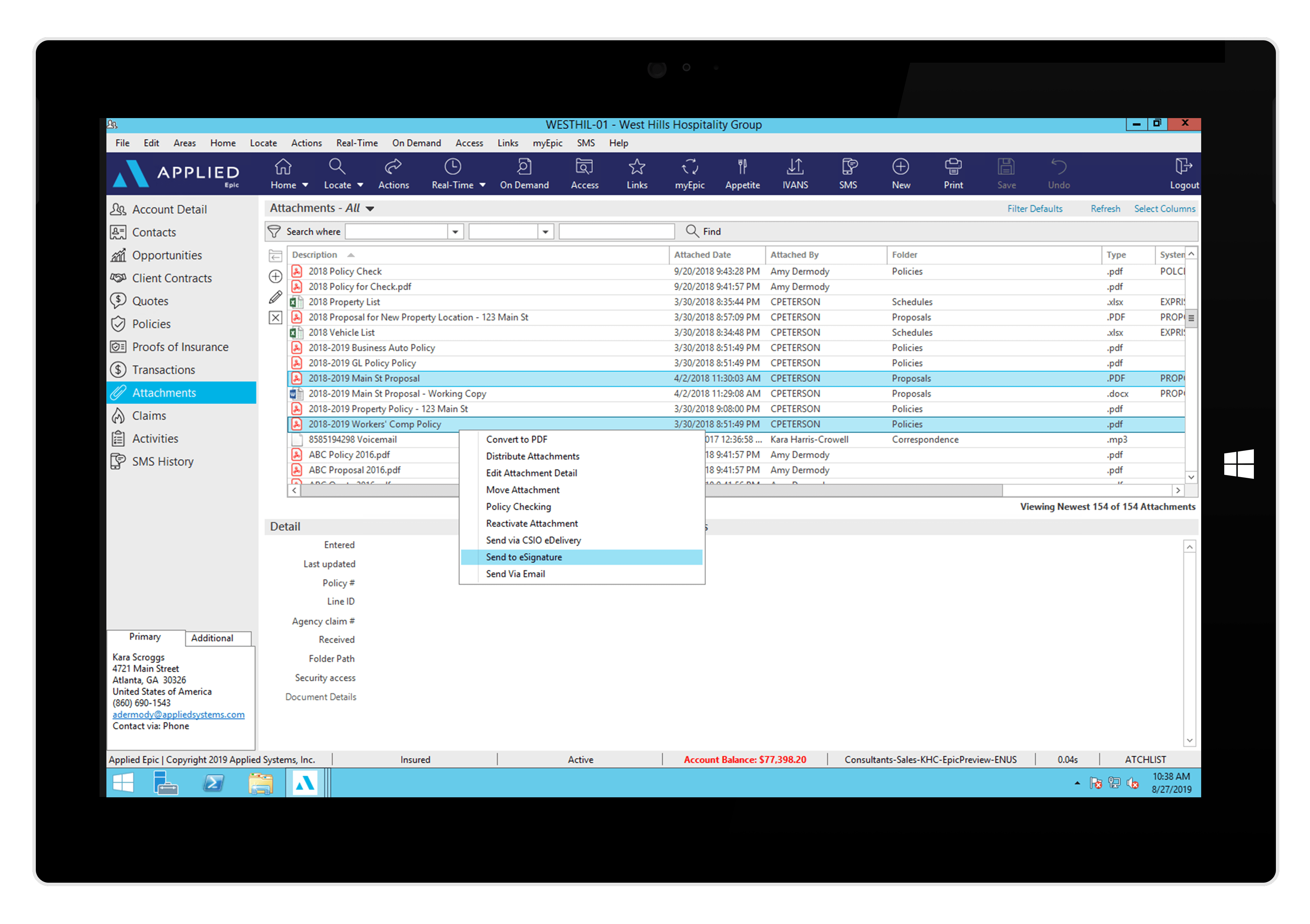
Task: Expand the Attachments - All view dropdown
Action: tap(370, 209)
